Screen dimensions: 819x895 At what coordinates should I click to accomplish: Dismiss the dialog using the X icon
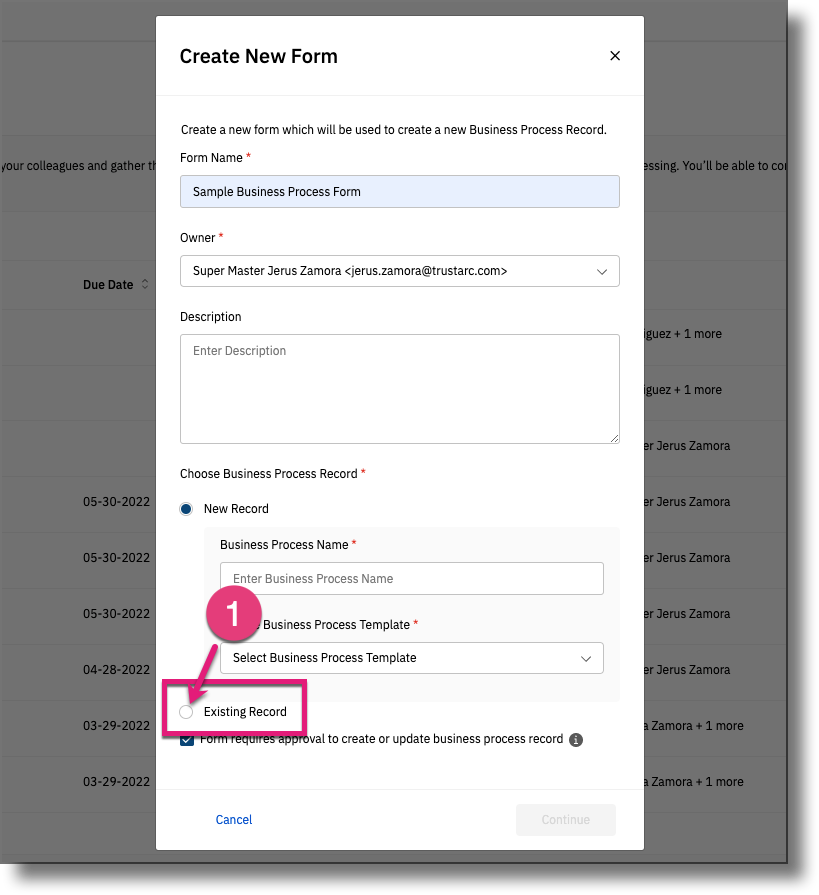(x=614, y=56)
